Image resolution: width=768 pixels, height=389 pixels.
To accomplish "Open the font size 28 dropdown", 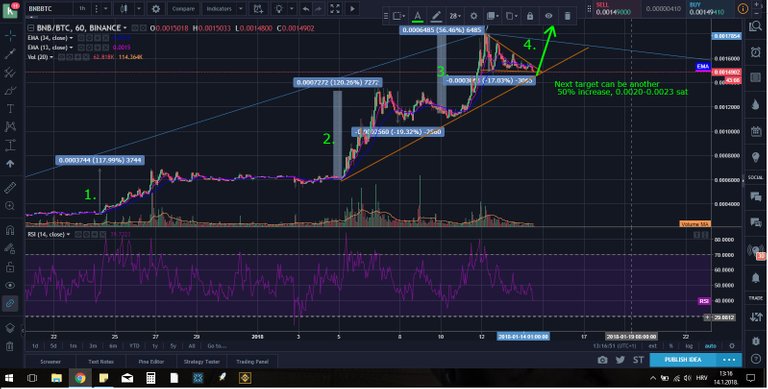I will pos(455,16).
